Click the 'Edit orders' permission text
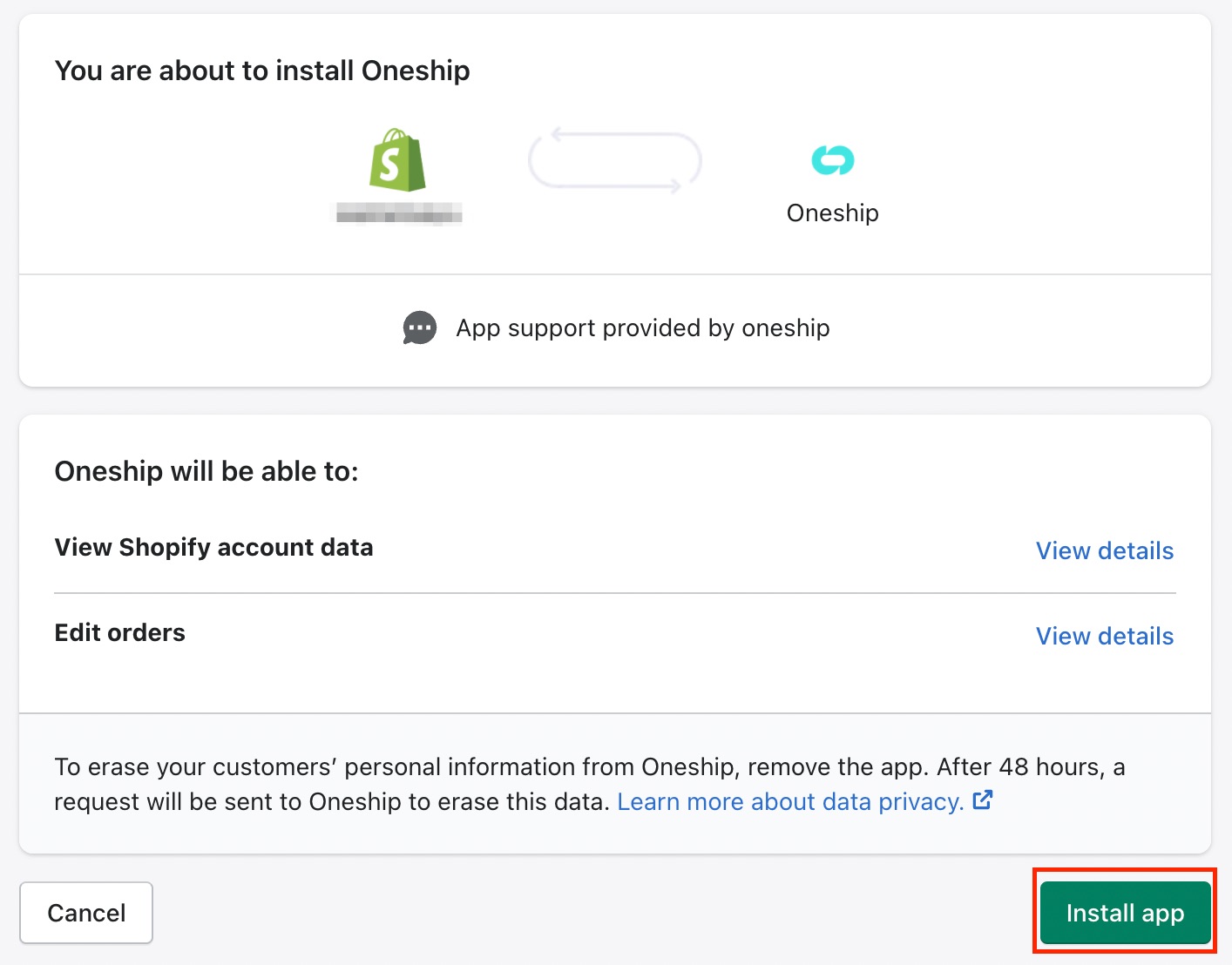The image size is (1232, 965). (x=120, y=632)
